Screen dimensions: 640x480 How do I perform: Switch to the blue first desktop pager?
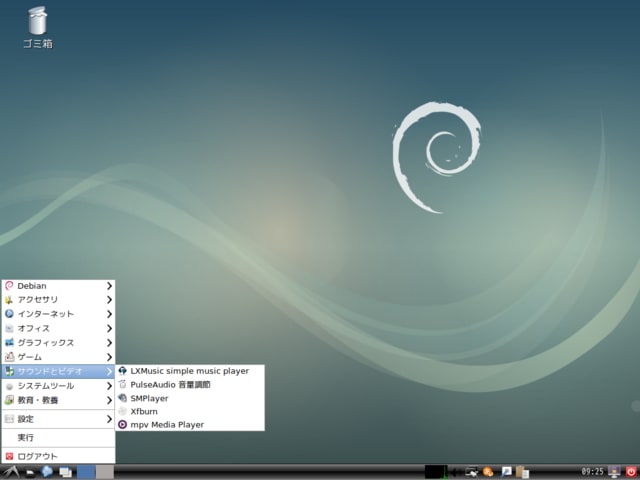(x=86, y=472)
